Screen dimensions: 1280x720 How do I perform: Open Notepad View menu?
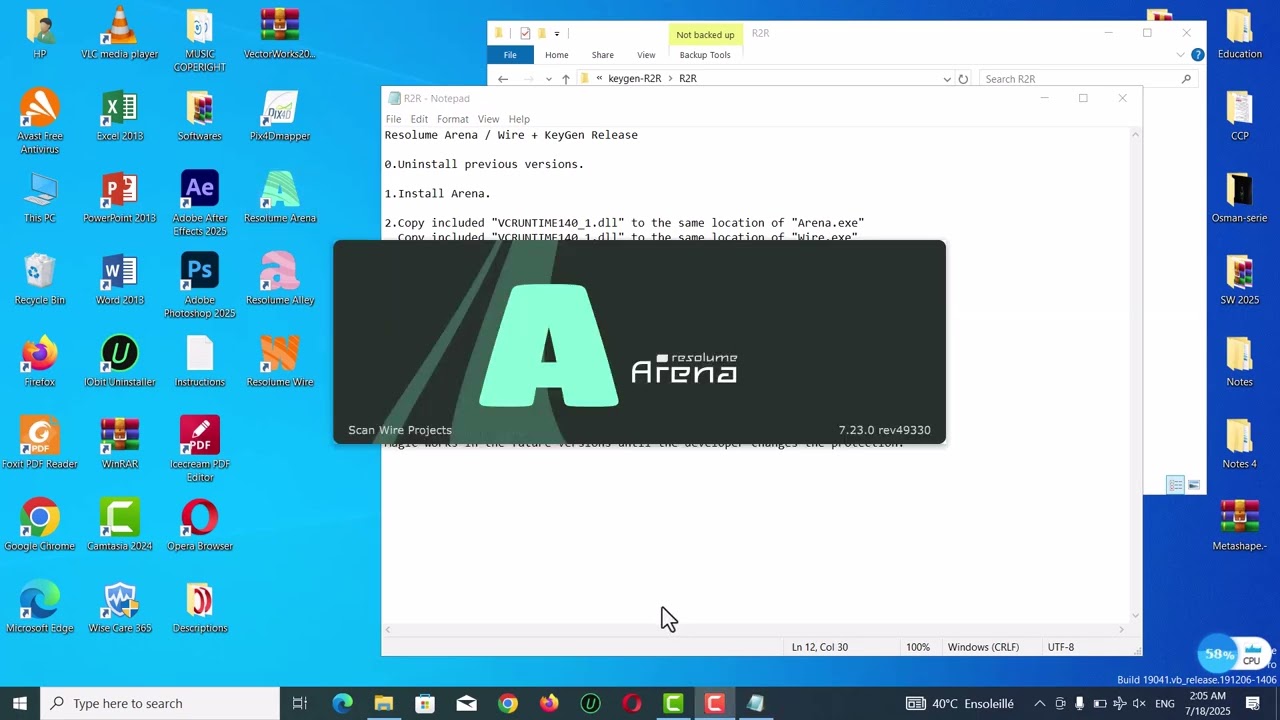coord(488,119)
